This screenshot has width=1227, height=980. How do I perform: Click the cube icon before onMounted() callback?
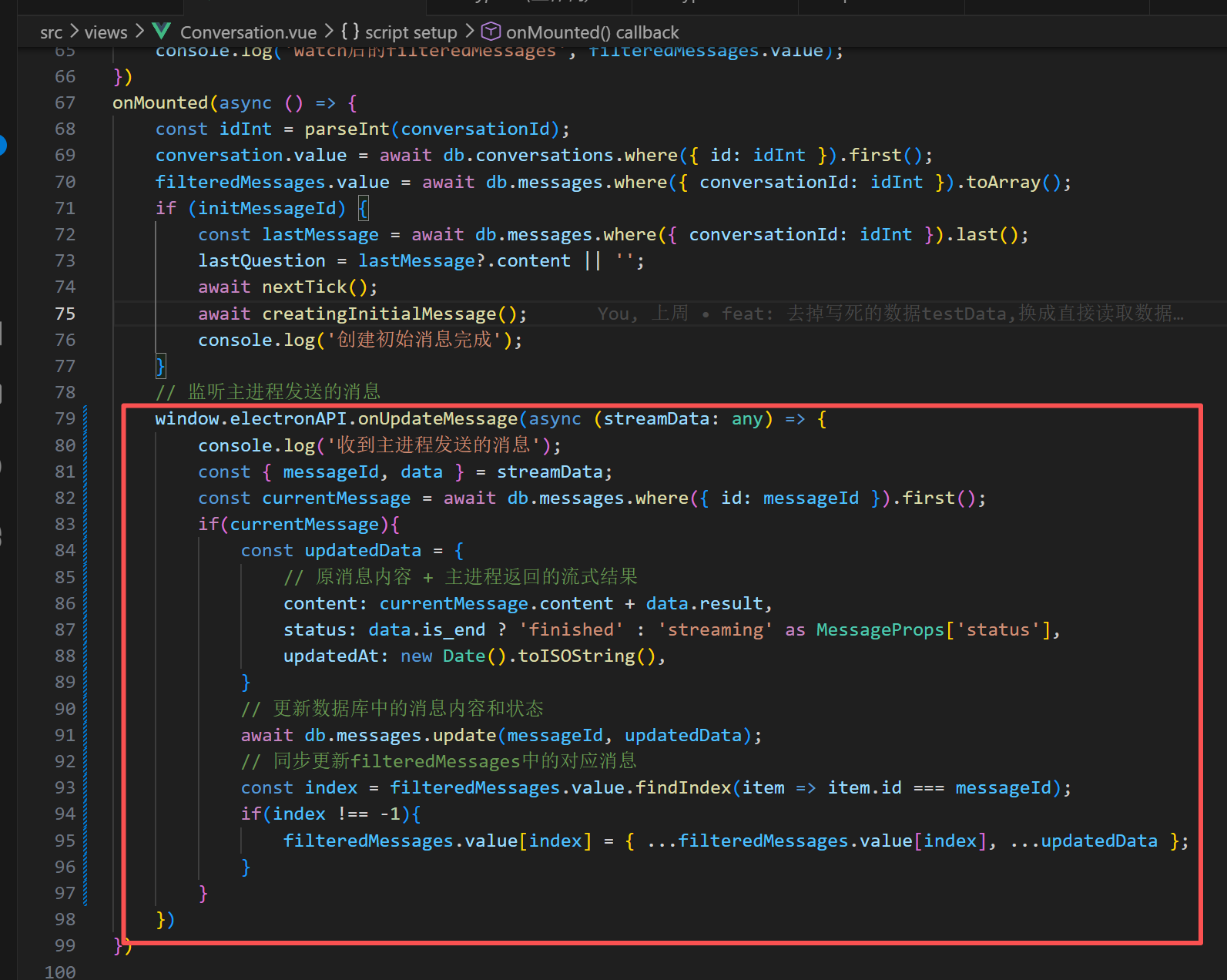pos(491,32)
